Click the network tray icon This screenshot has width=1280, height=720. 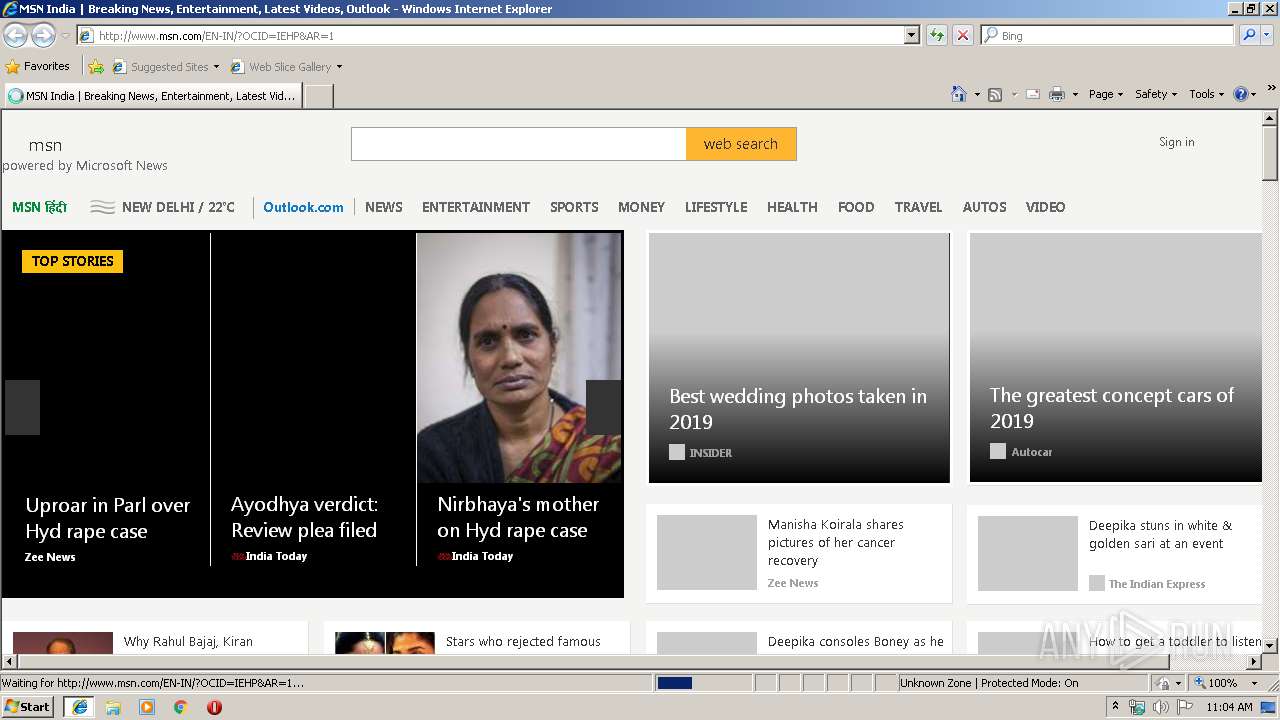(1137, 707)
